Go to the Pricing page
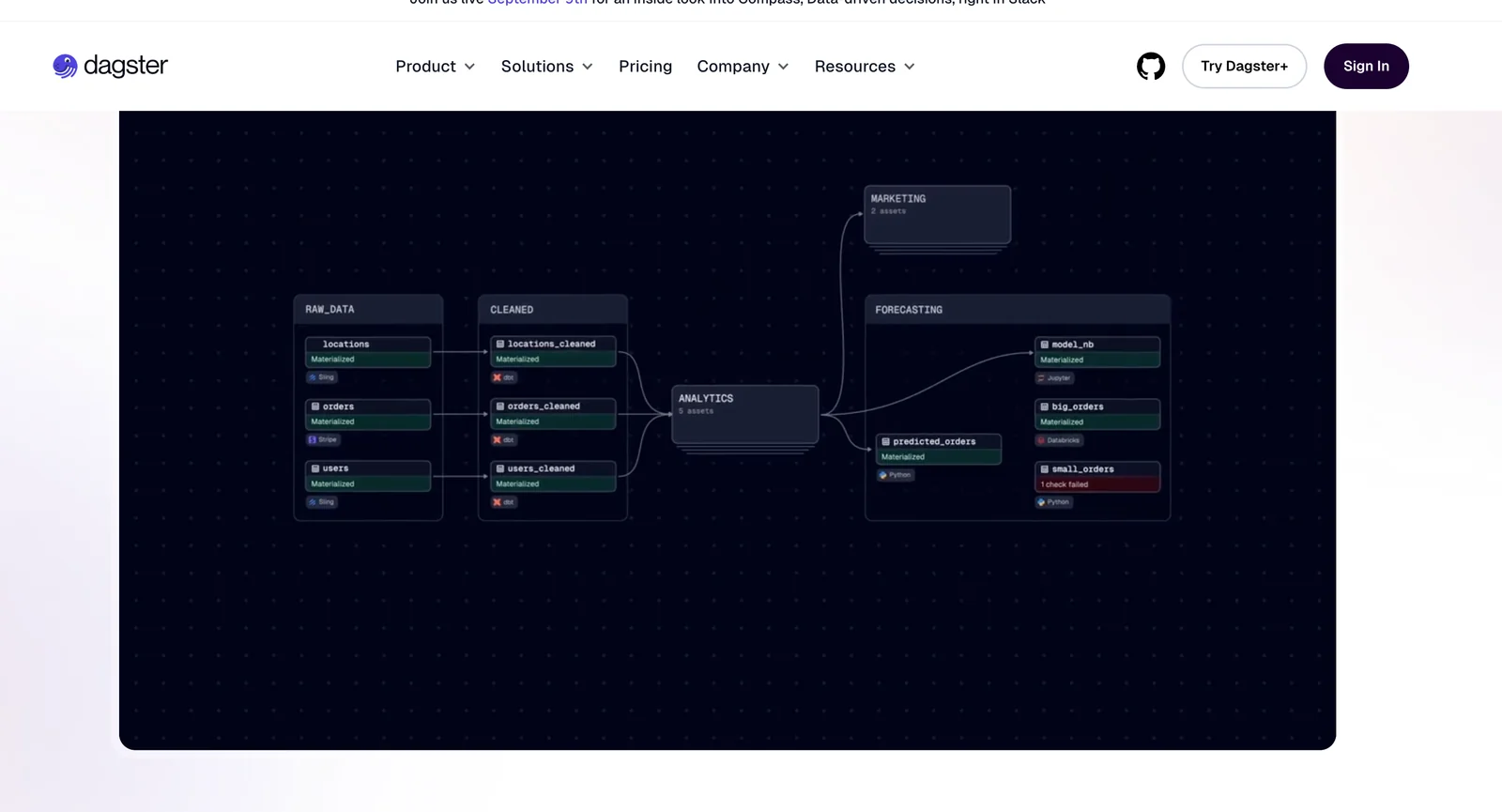This screenshot has width=1502, height=812. [645, 67]
